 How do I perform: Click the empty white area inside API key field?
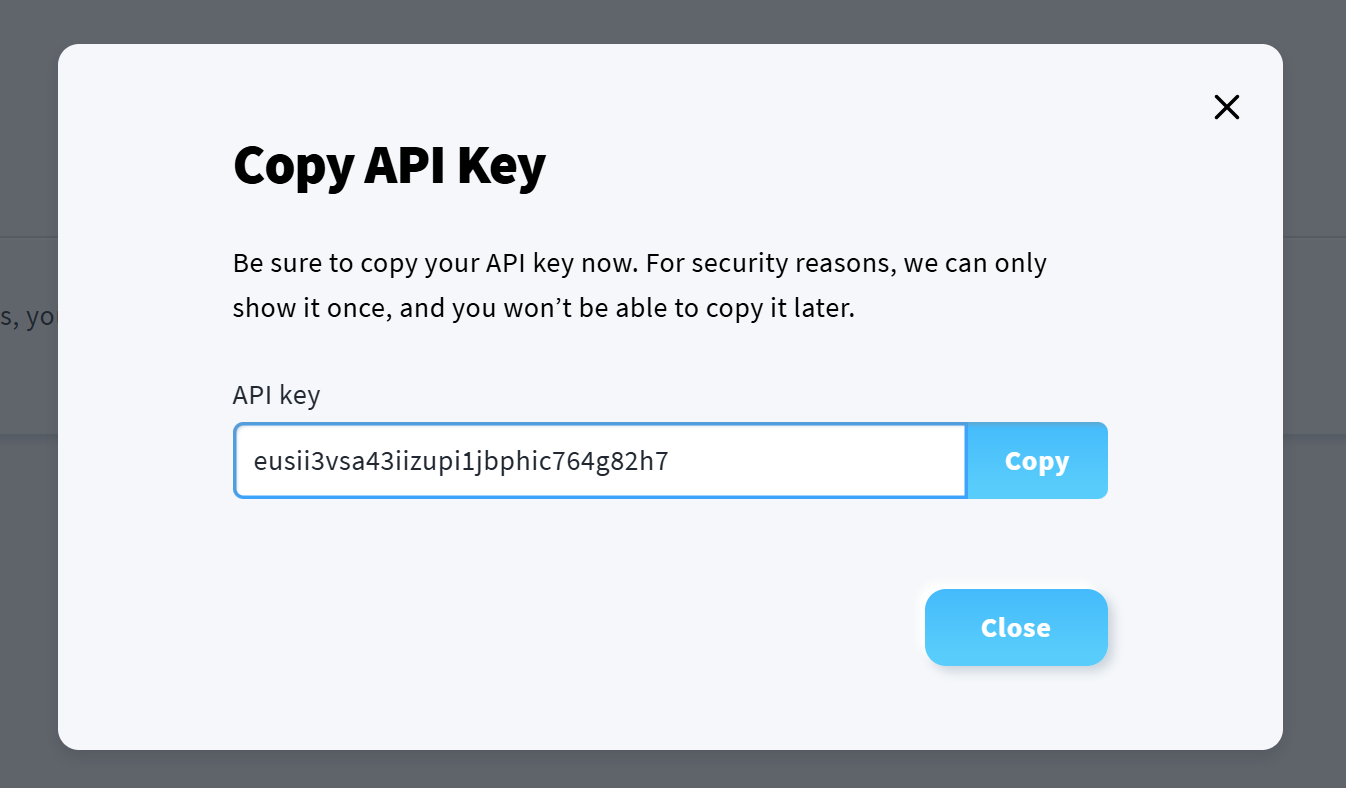(820, 461)
